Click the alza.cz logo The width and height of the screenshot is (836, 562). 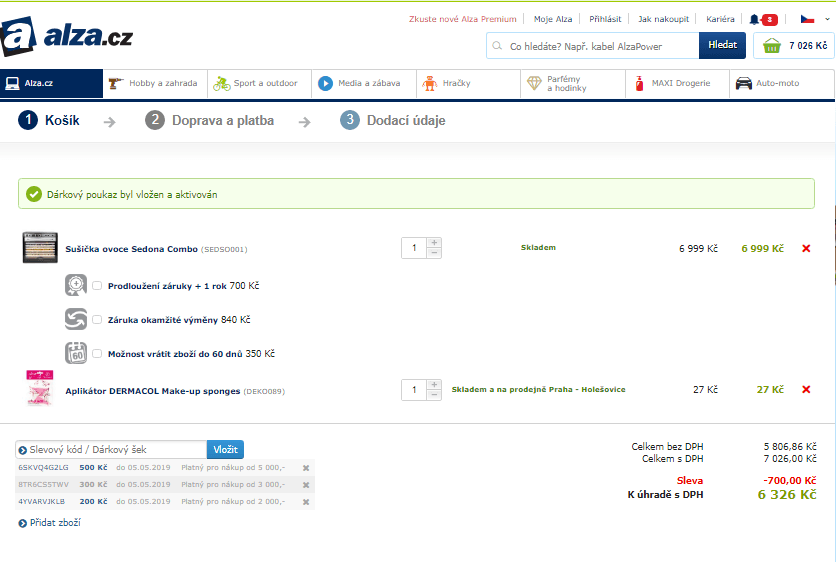pyautogui.click(x=67, y=36)
